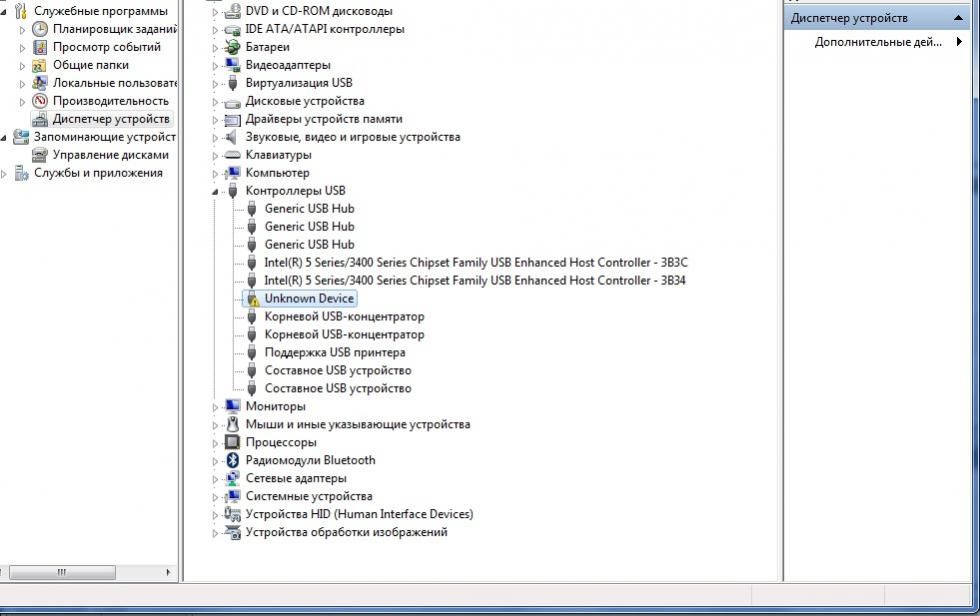Select Виртуализация USB category

[299, 83]
